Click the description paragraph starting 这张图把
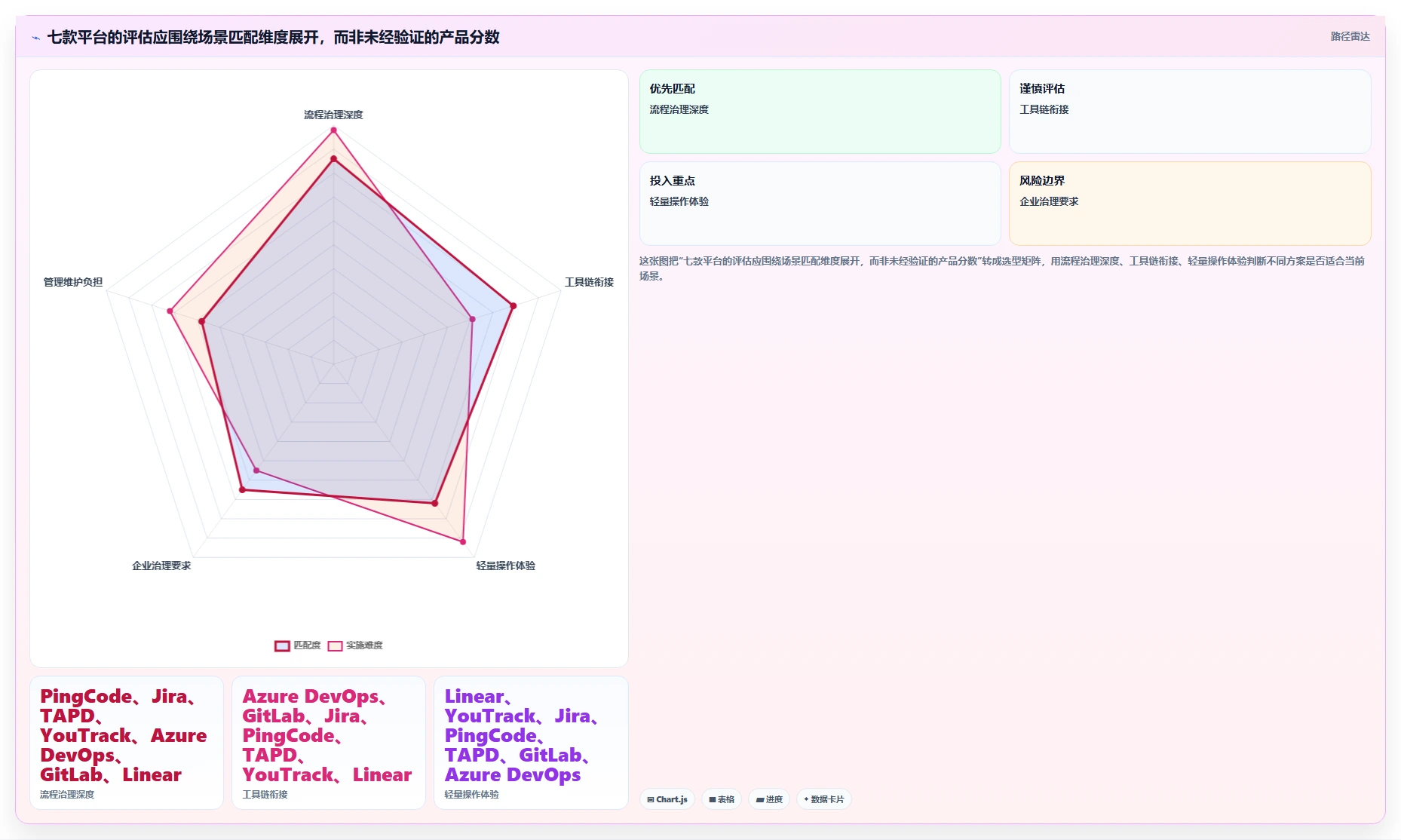The width and height of the screenshot is (1401, 840). point(1002,268)
